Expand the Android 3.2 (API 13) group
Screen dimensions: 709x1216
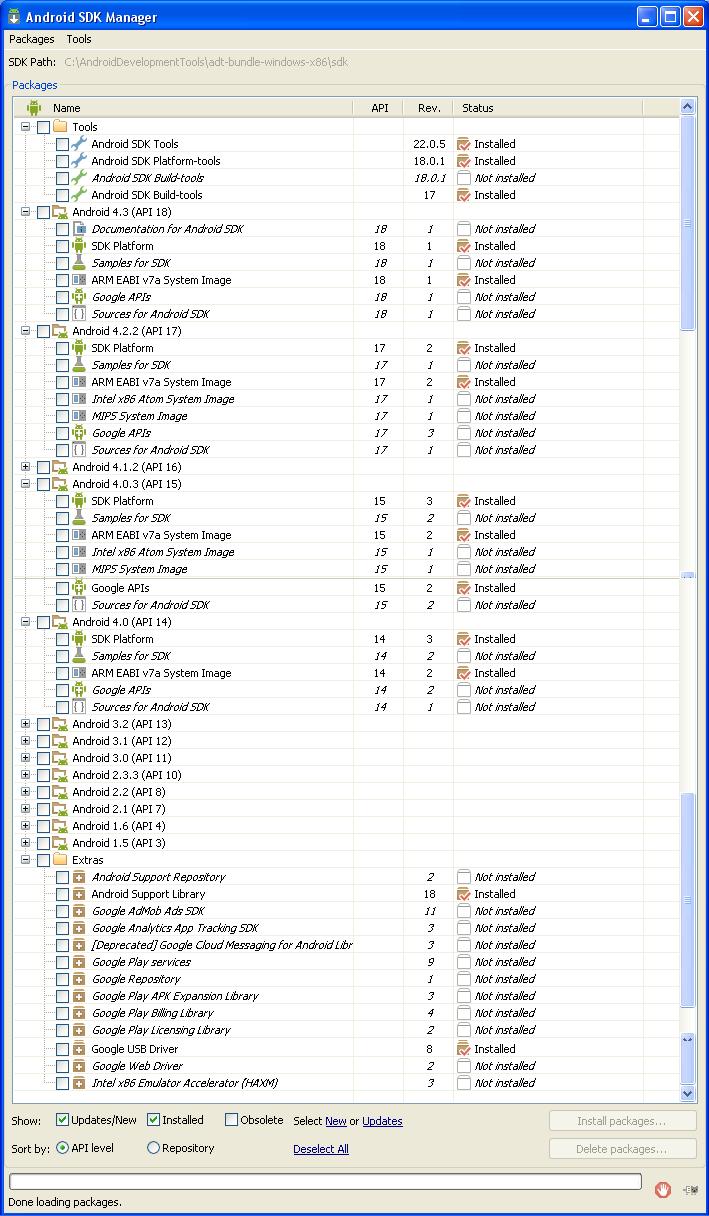pyautogui.click(x=26, y=724)
